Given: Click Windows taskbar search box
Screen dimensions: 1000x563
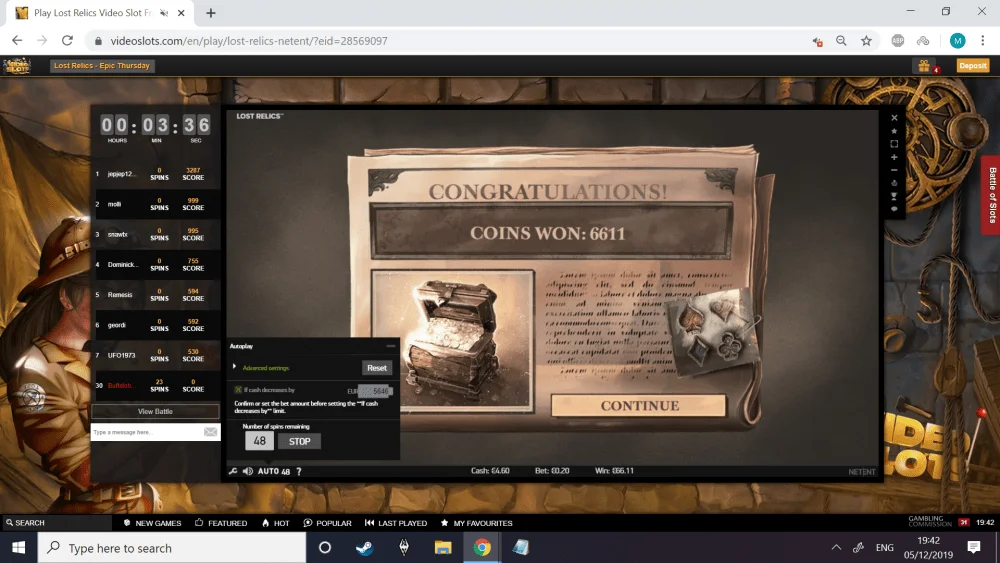Looking at the screenshot, I should 172,548.
